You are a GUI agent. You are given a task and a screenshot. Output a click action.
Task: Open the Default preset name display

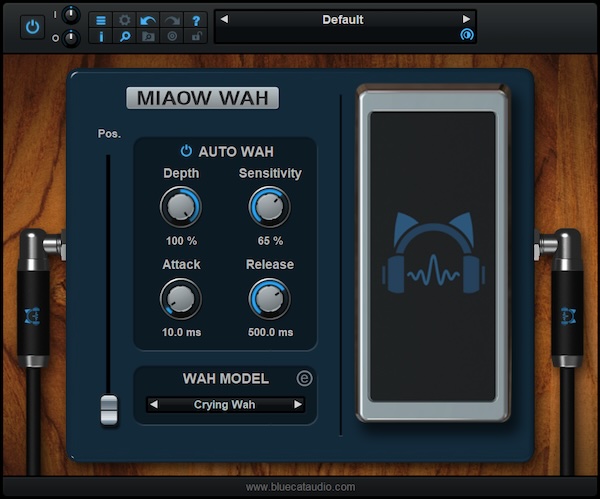coord(342,20)
